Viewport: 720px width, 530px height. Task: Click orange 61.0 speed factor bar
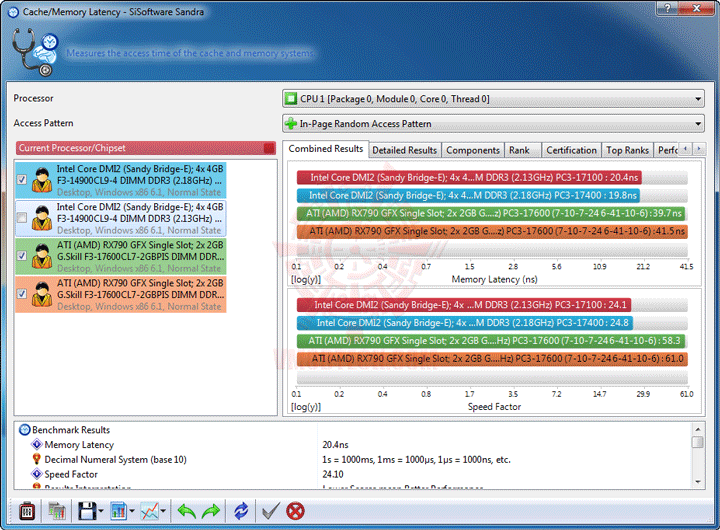click(492, 359)
